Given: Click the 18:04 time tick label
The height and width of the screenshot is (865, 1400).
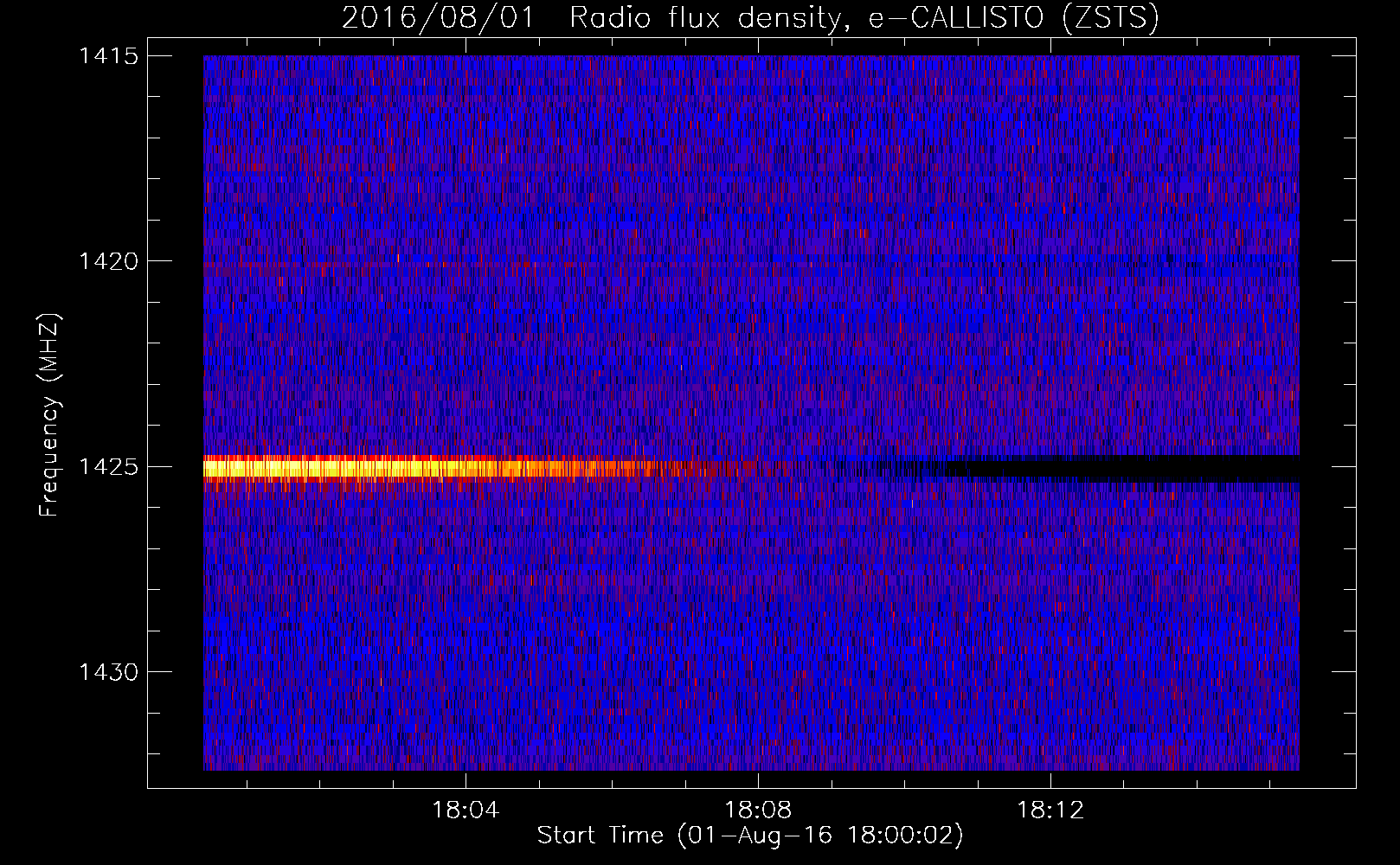Looking at the screenshot, I should click(466, 811).
